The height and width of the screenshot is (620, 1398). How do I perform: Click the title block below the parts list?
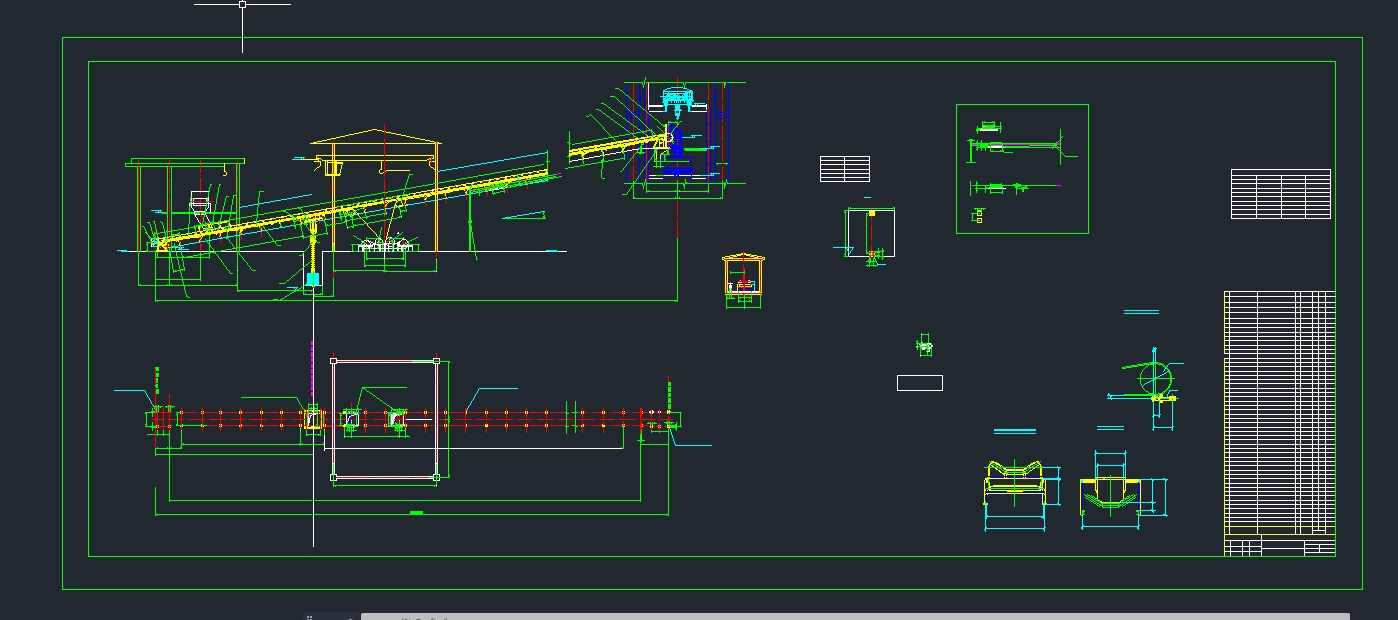tap(1279, 546)
